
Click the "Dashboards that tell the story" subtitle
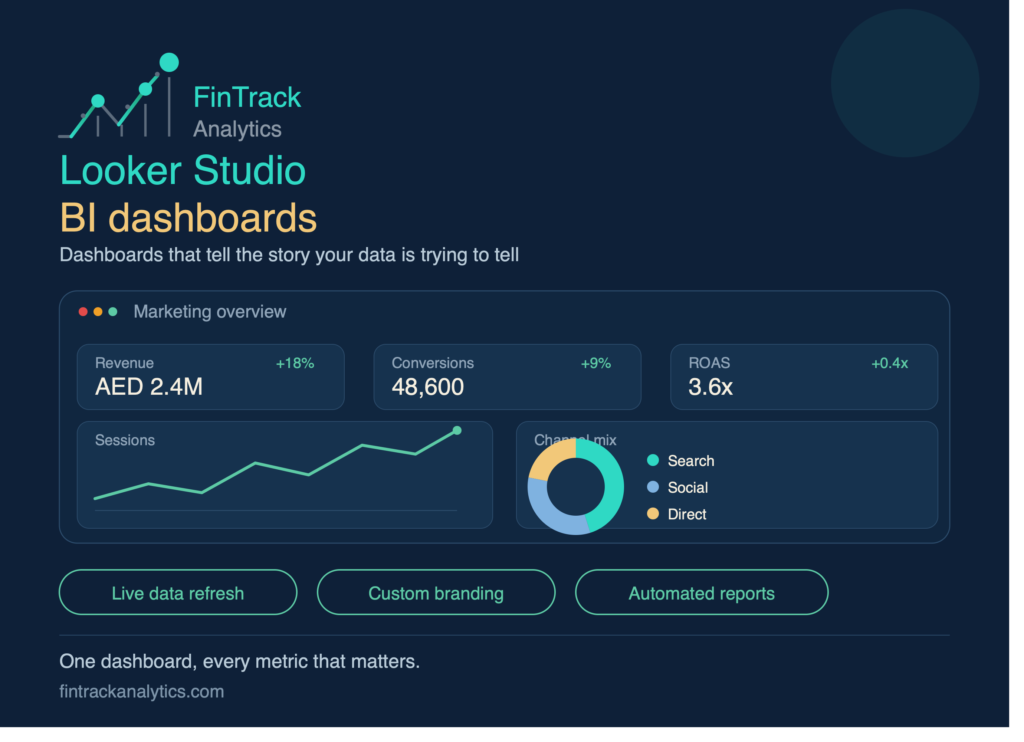tap(289, 255)
